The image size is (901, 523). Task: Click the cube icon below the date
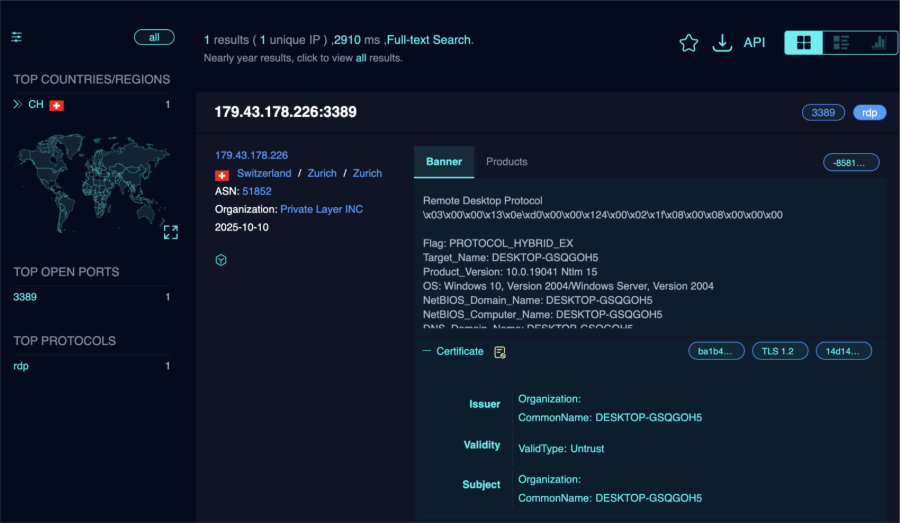click(x=221, y=260)
